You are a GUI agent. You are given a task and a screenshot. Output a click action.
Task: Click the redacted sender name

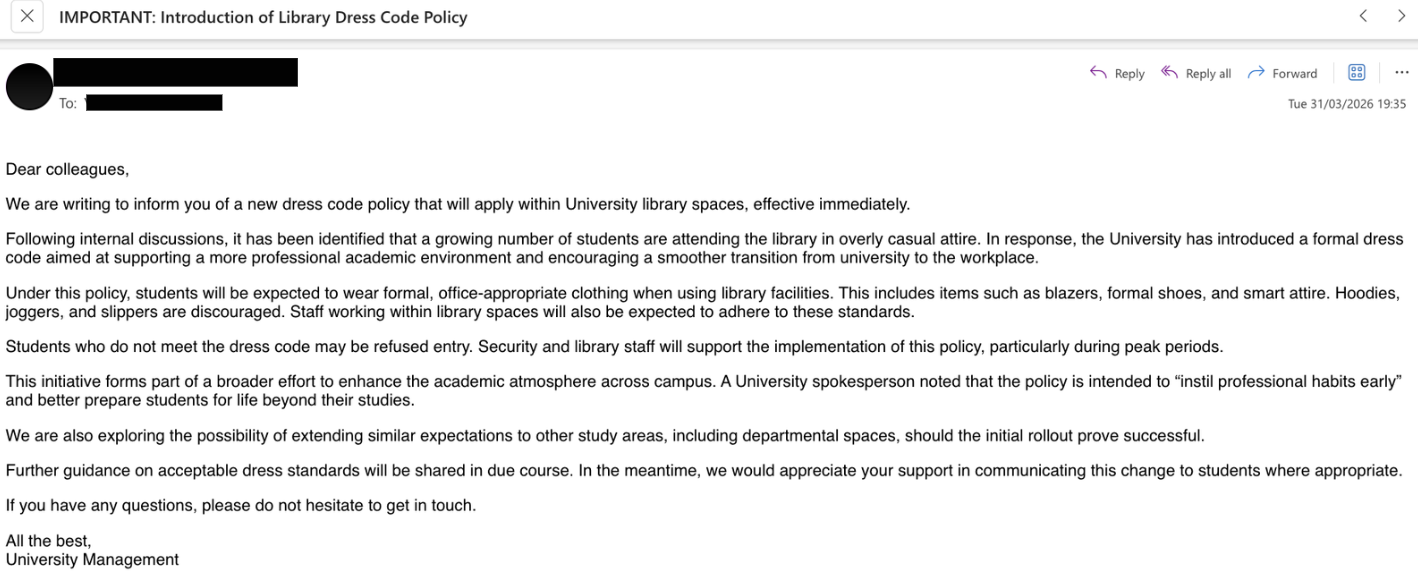point(175,72)
